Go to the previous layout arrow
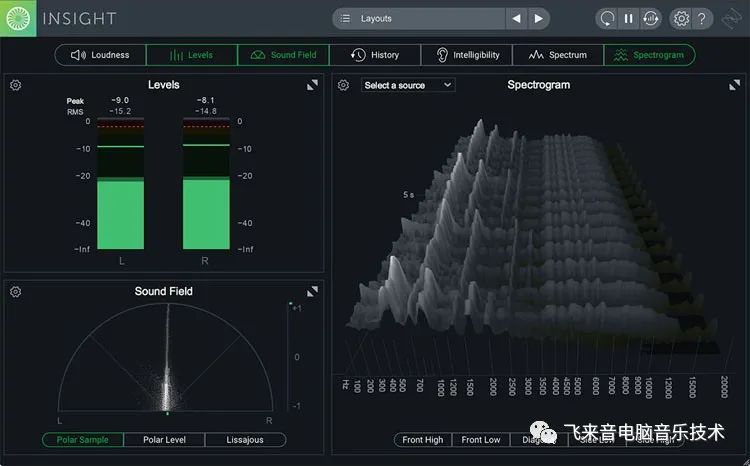Image resolution: width=750 pixels, height=466 pixels. [517, 19]
